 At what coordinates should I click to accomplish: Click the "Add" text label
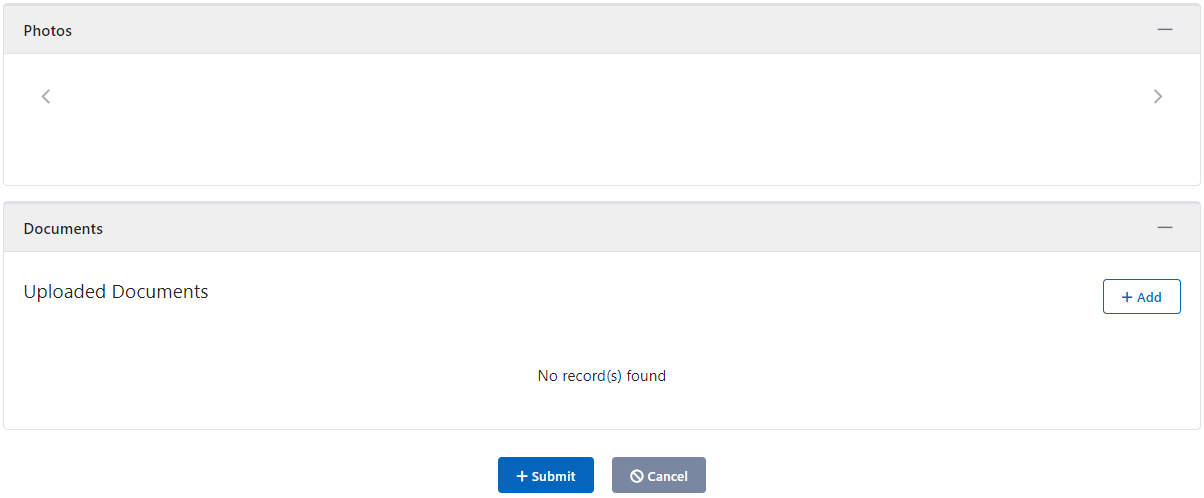pyautogui.click(x=1149, y=297)
